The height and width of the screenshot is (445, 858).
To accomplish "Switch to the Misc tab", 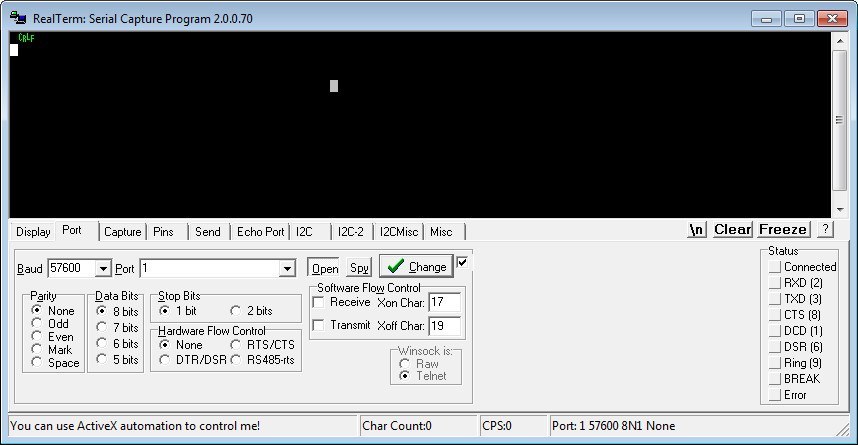I will tap(441, 232).
